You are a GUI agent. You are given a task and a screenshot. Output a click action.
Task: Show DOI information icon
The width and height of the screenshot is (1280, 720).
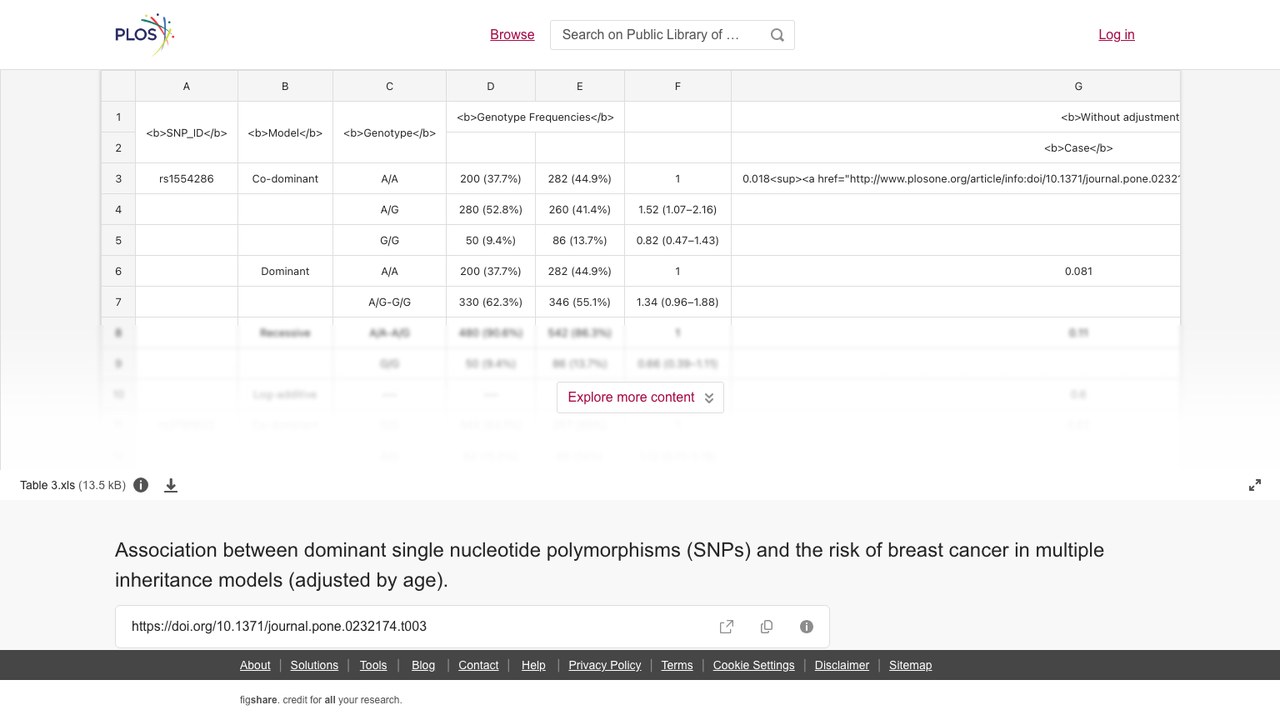(807, 627)
